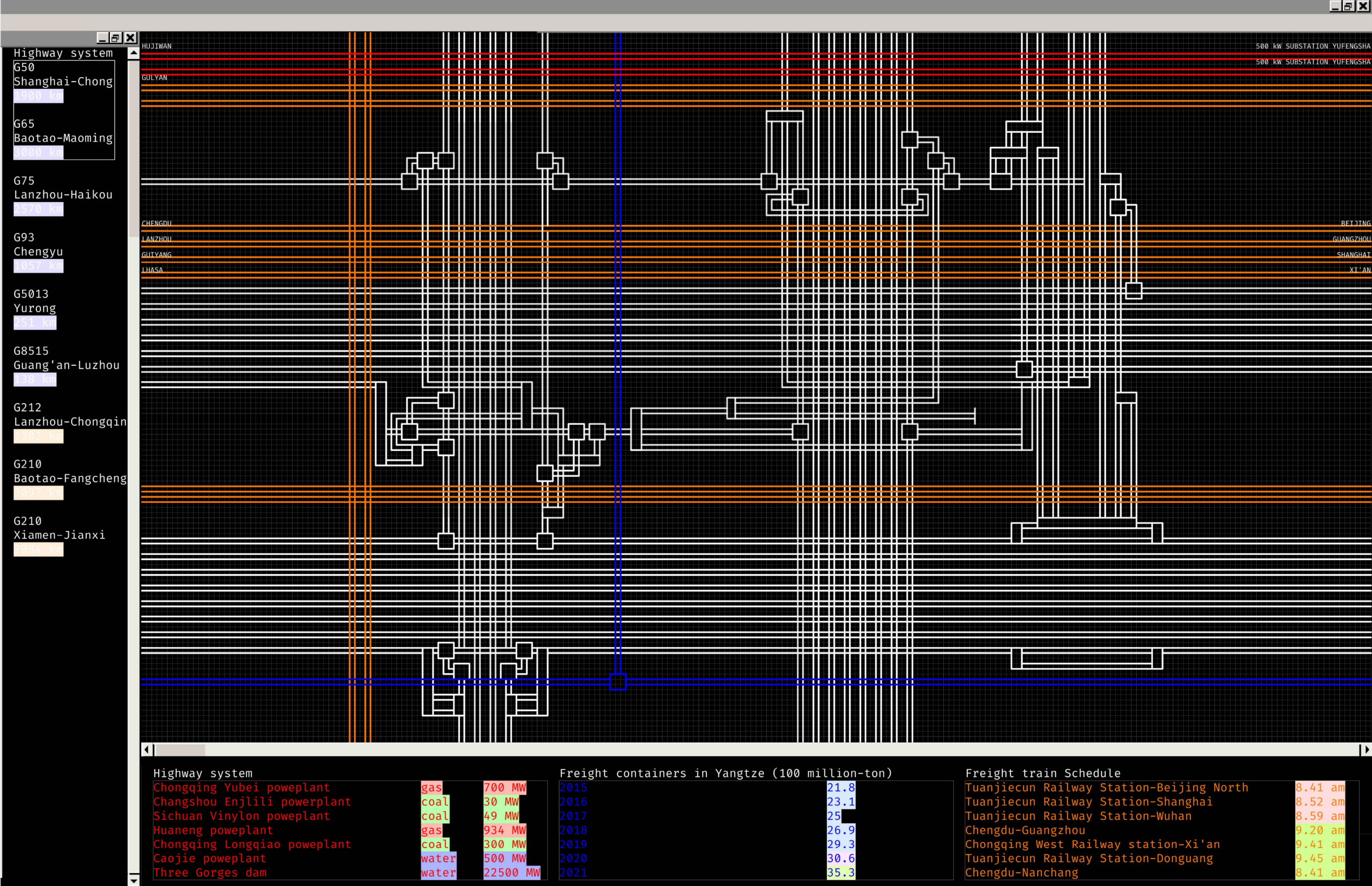Click the G5013 Yurong 251 km badge
The height and width of the screenshot is (886, 1372).
35,323
